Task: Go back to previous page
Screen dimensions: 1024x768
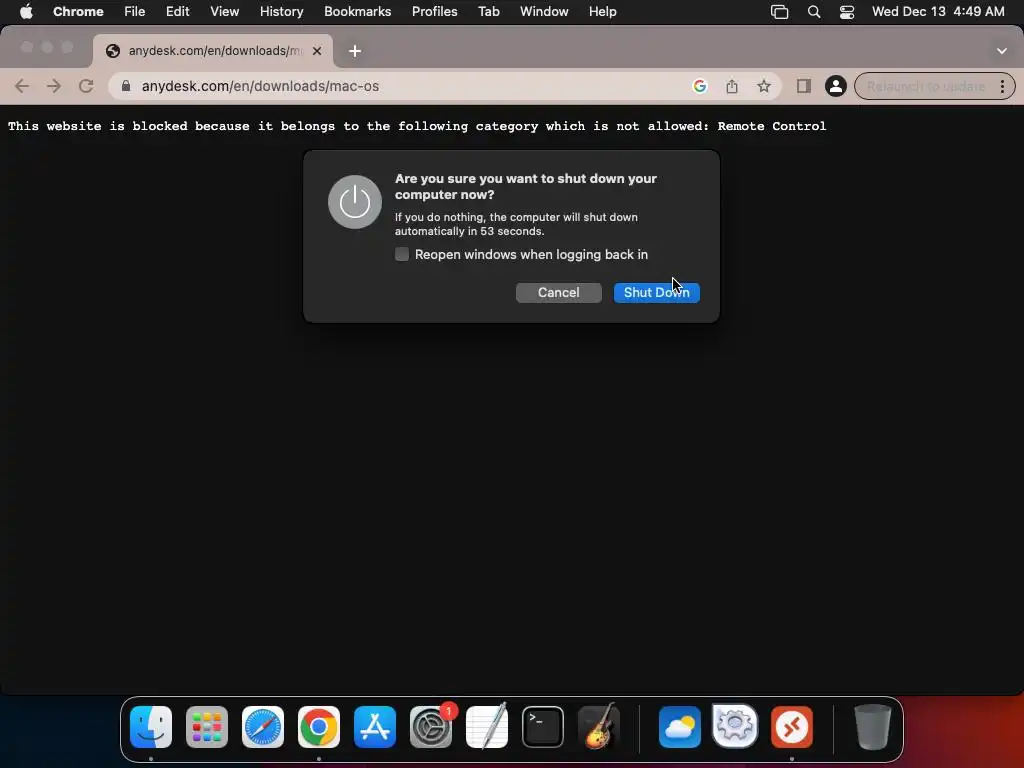Action: click(x=22, y=86)
